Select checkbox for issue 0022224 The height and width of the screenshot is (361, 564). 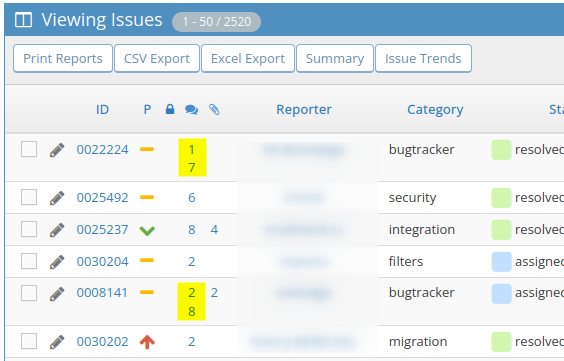point(29,149)
